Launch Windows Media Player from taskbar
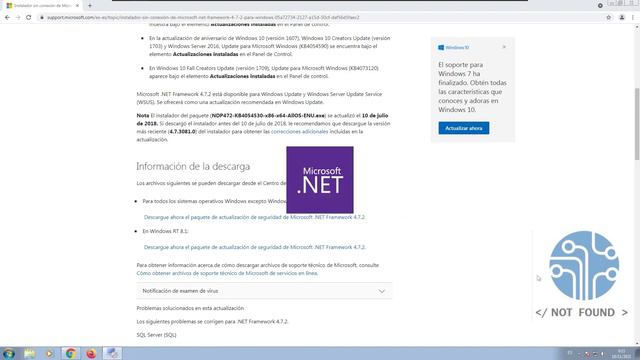640x360 pixels. [49, 353]
